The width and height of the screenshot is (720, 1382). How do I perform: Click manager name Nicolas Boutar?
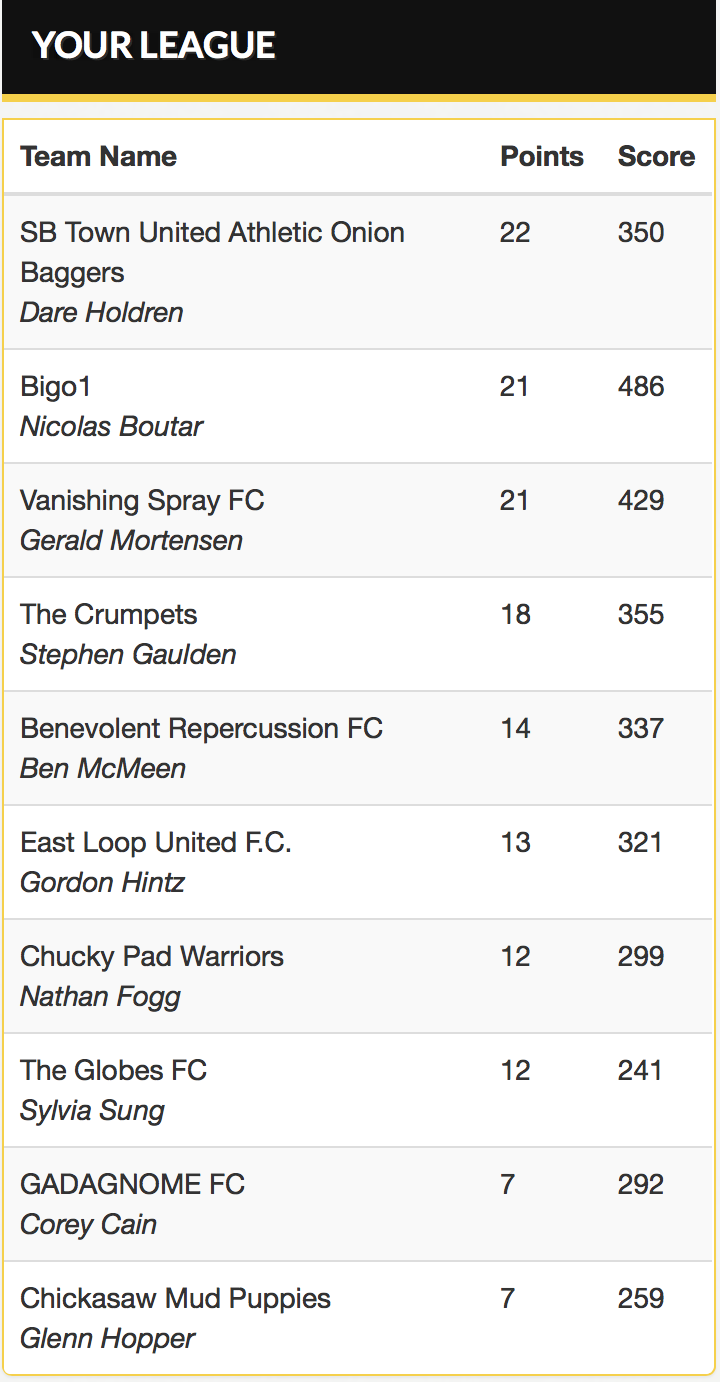pyautogui.click(x=111, y=426)
